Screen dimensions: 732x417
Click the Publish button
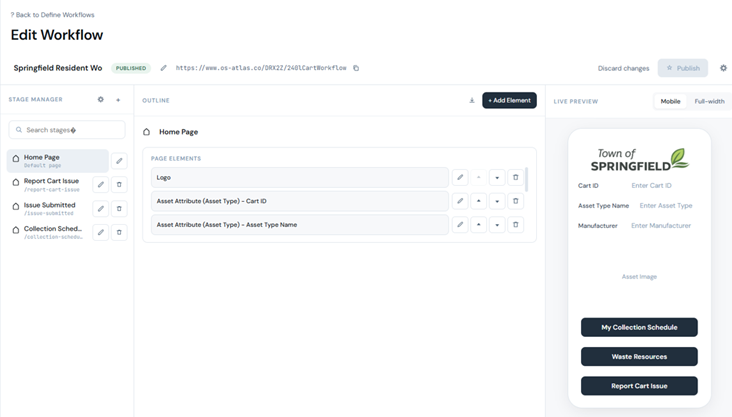[x=683, y=68]
